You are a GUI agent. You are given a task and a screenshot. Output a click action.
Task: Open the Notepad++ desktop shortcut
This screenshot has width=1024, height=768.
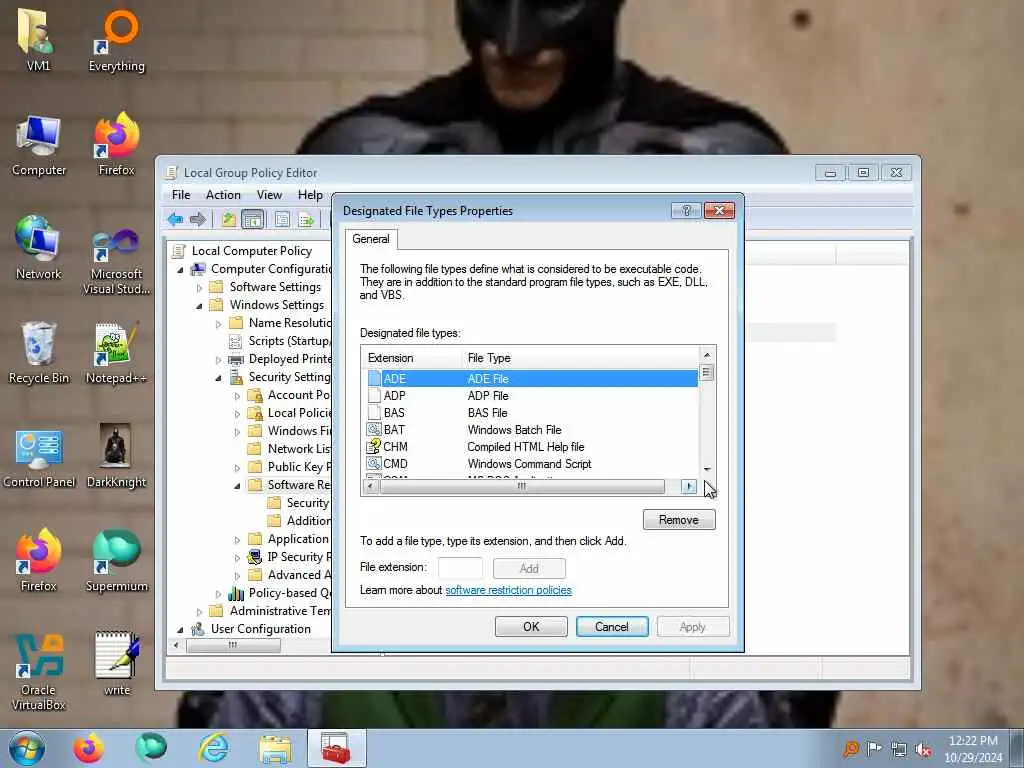click(116, 353)
